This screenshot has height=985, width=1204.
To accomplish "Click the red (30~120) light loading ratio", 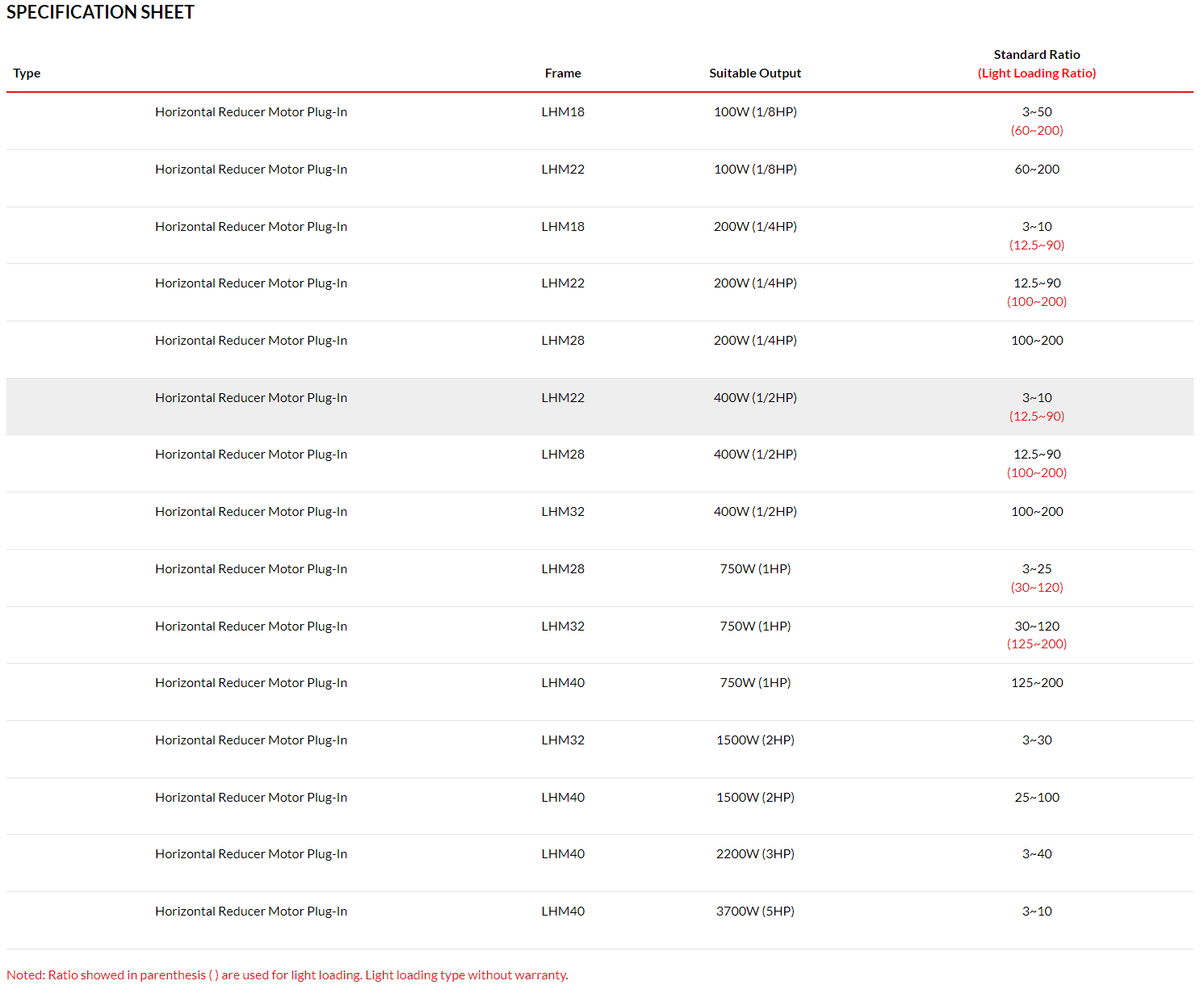I will pyautogui.click(x=1037, y=588).
